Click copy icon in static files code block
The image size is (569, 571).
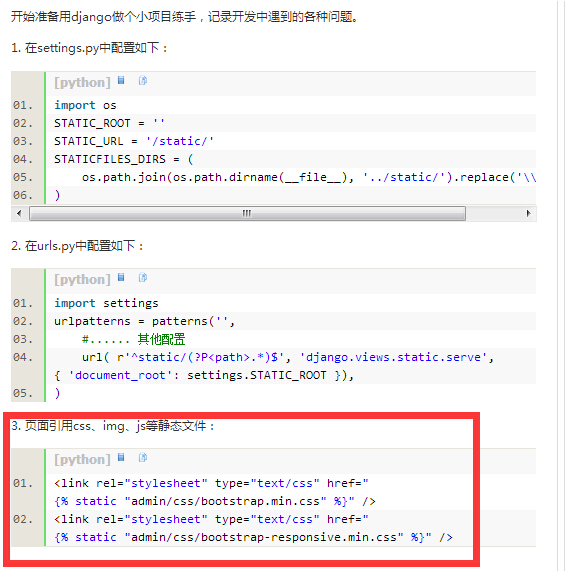click(x=143, y=457)
